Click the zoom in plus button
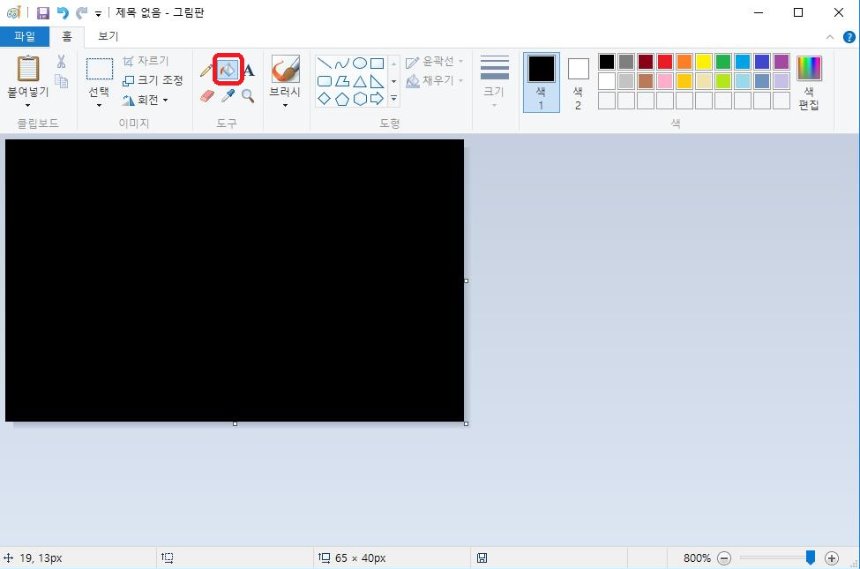Viewport: 860px width, 569px height. 831,559
